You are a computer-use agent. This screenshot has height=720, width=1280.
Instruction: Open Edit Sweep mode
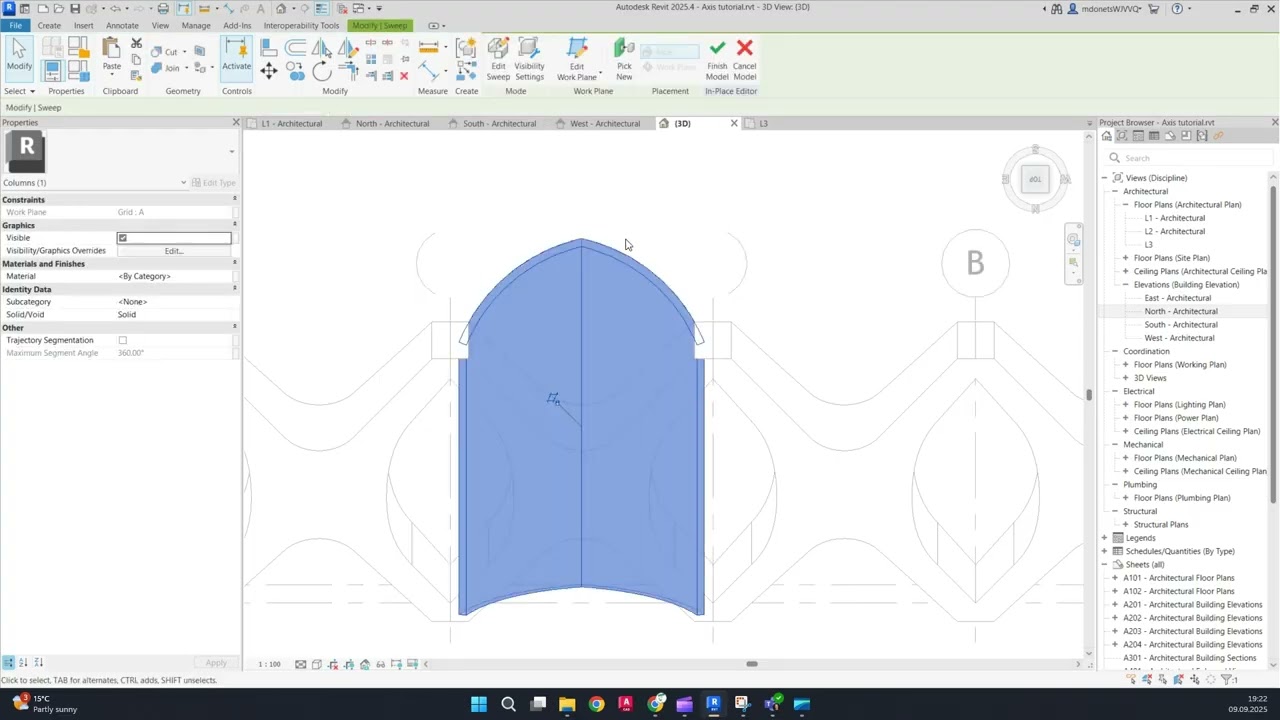(498, 60)
